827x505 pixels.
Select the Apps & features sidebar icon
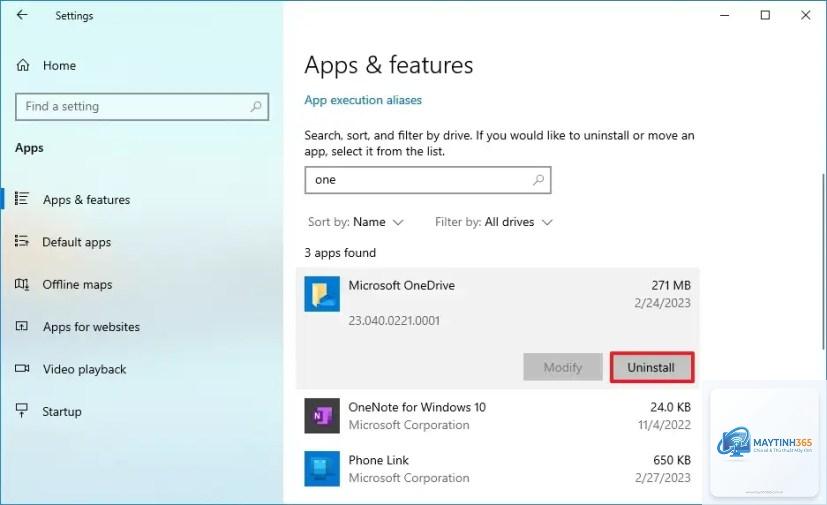pos(22,198)
